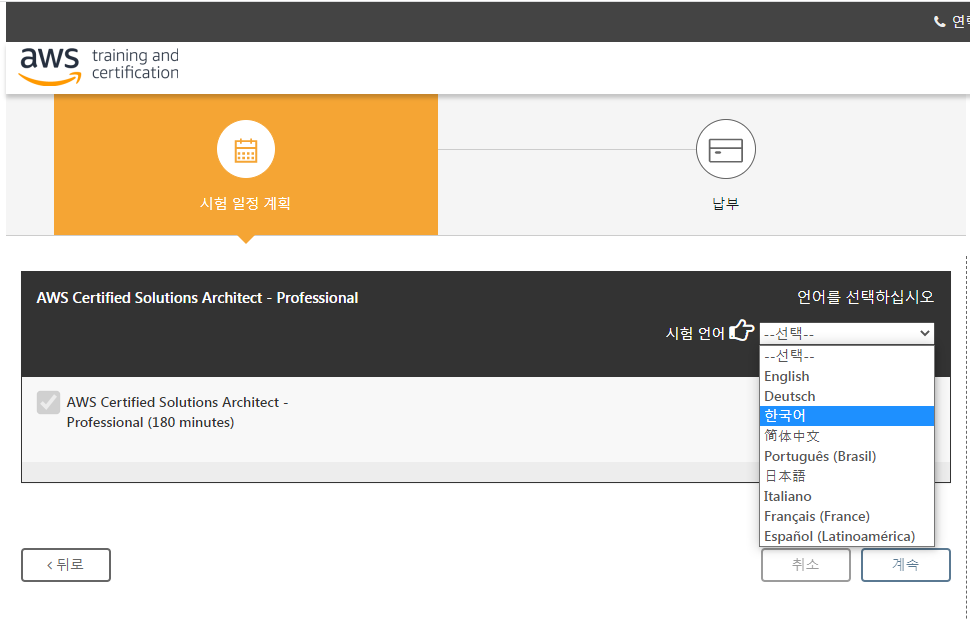
Task: Click the exam title header text
Action: [197, 298]
